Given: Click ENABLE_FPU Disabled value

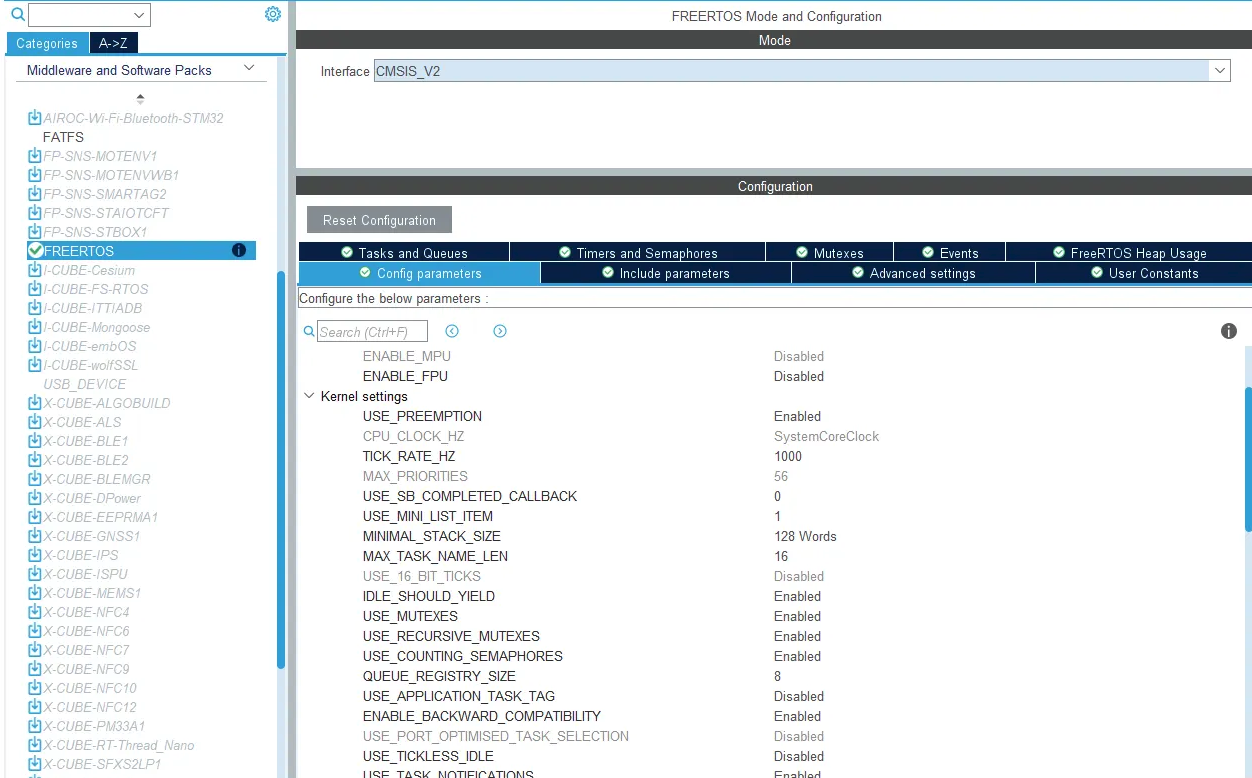Looking at the screenshot, I should point(799,376).
